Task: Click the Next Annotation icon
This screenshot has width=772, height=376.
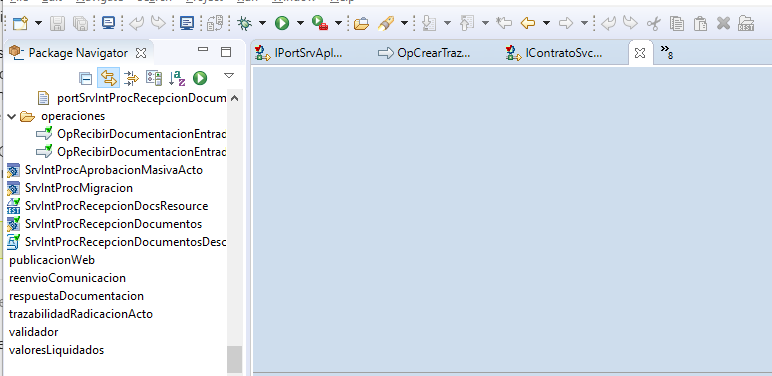Action: [x=429, y=23]
